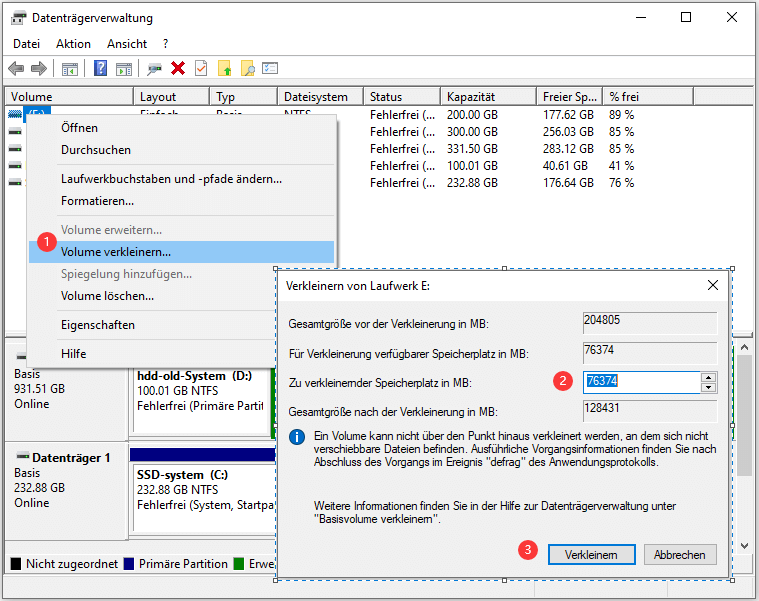The width and height of the screenshot is (759, 601).
Task: Sort by the % frei column header
Action: pos(648,97)
